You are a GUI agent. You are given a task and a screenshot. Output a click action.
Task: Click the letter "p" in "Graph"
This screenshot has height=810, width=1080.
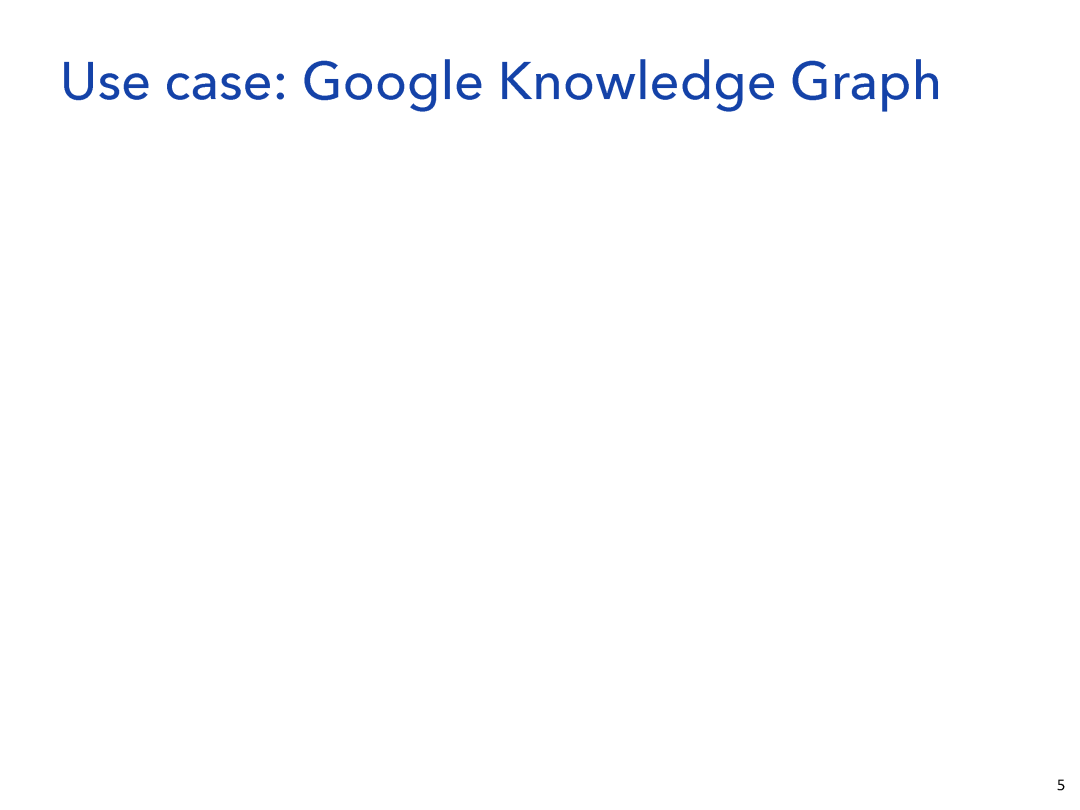coord(893,90)
